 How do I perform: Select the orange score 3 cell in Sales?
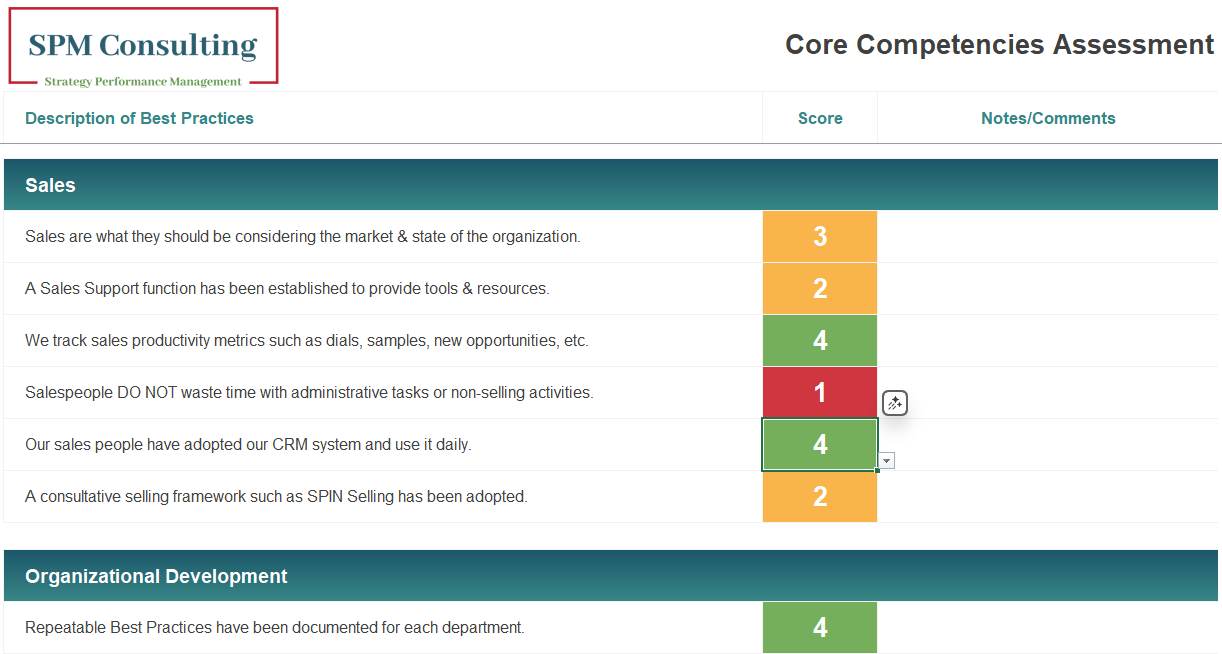[x=820, y=236]
